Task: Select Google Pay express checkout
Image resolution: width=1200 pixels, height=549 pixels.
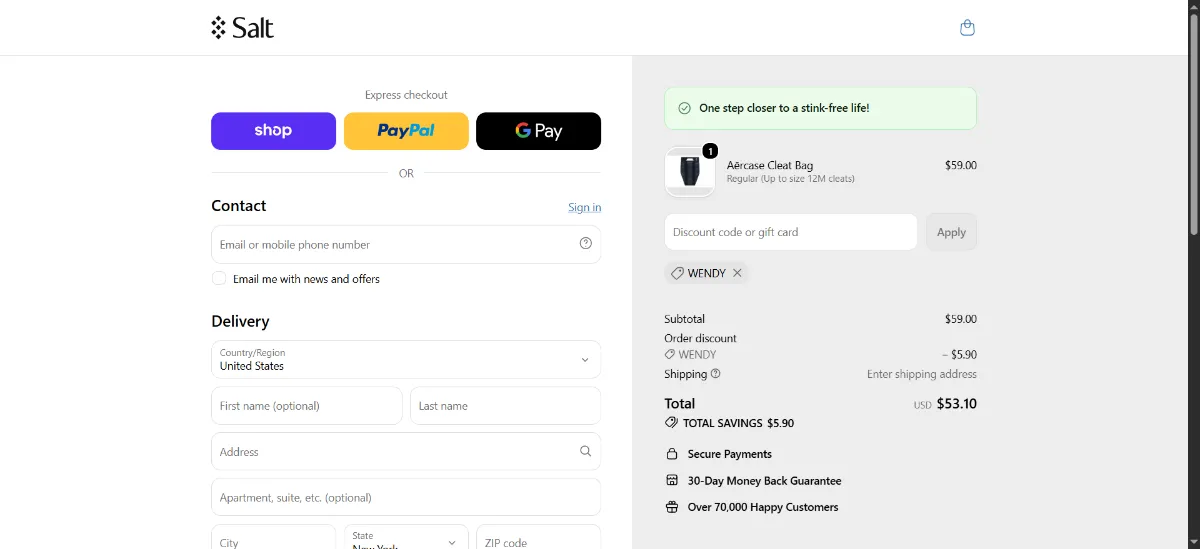Action: [538, 131]
